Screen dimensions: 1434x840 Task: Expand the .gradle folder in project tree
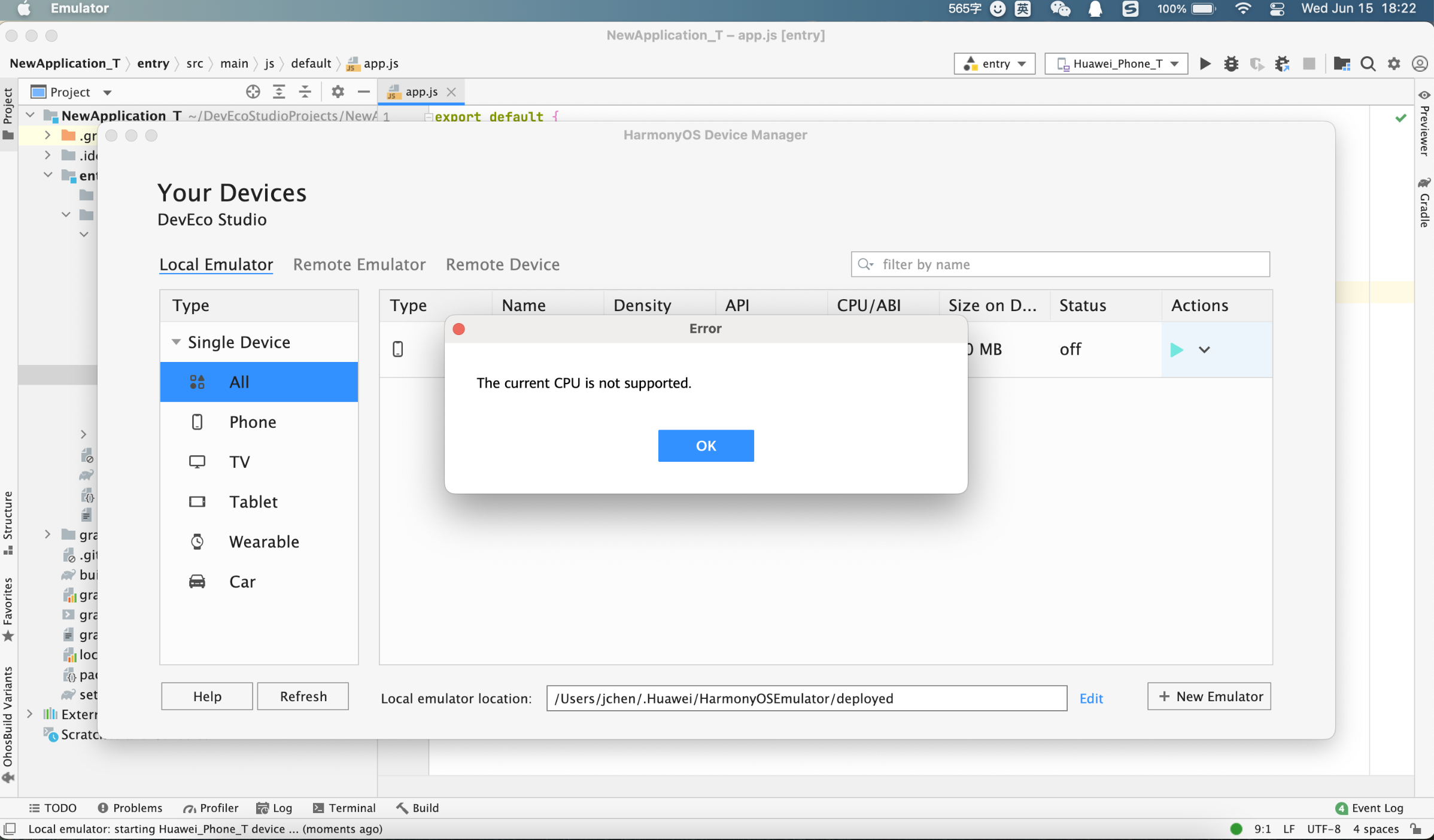(47, 135)
